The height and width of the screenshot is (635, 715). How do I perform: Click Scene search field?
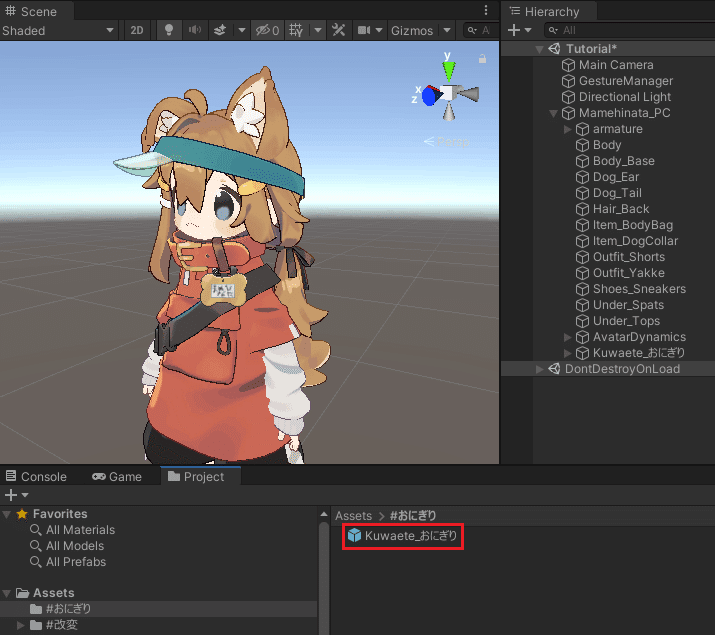coord(480,31)
